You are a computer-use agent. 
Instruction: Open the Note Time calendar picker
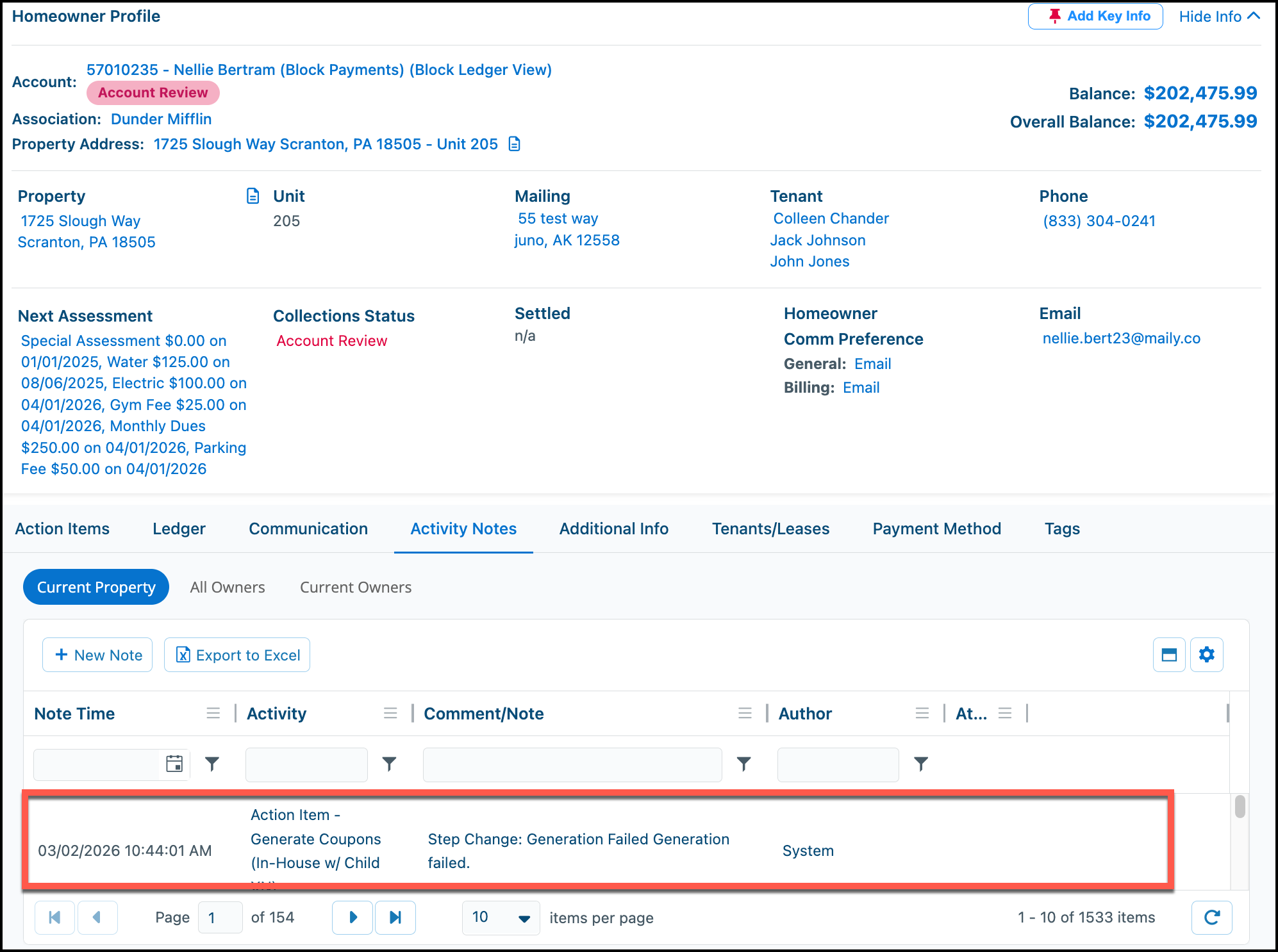coord(174,764)
